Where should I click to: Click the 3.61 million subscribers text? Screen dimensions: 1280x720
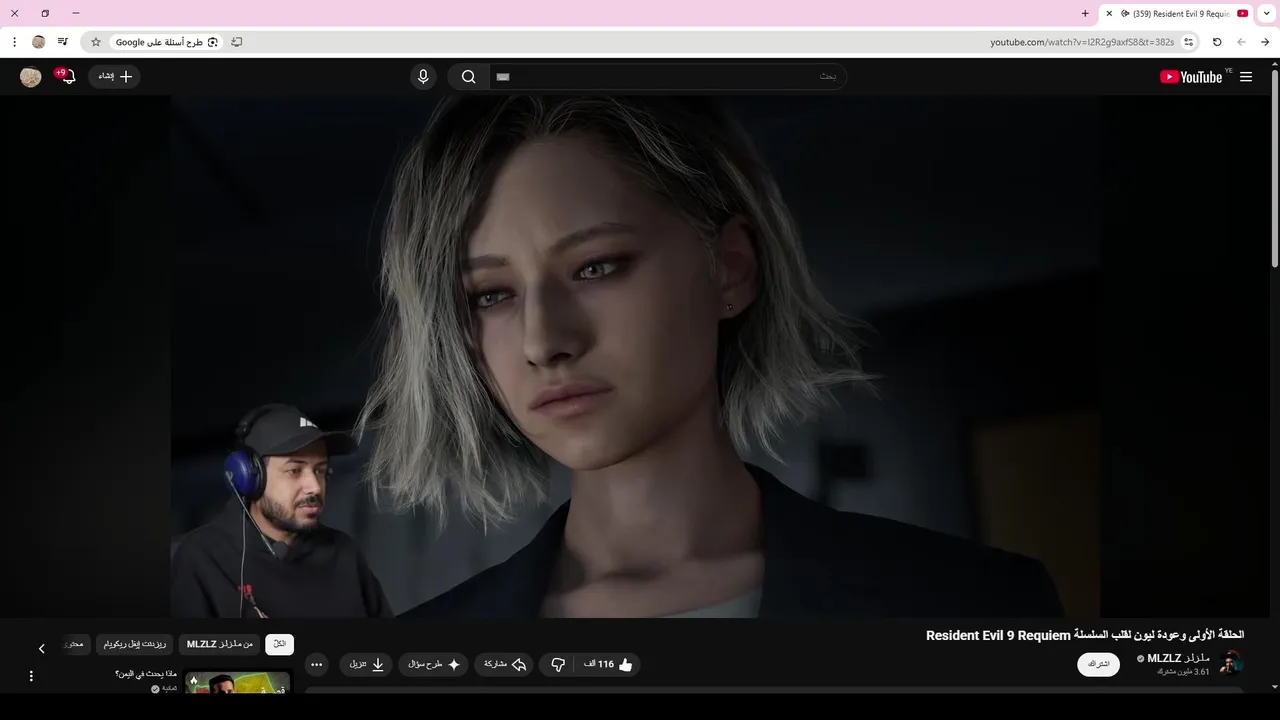click(1183, 672)
